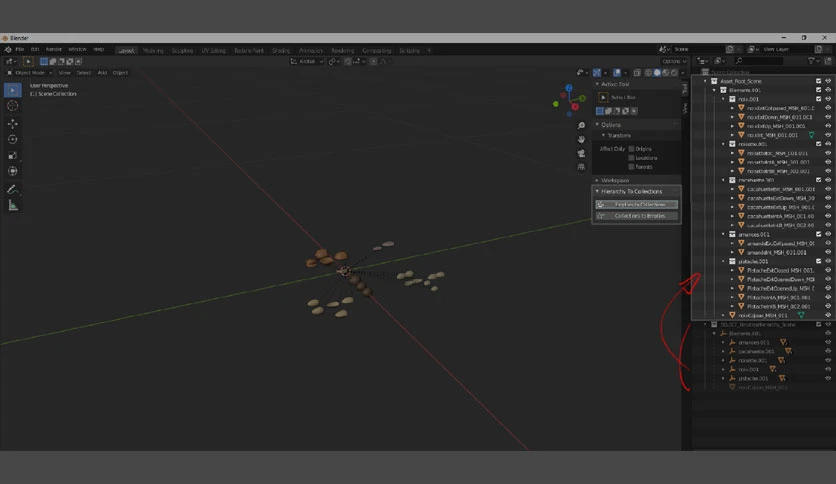836x484 pixels.
Task: Click Collections to Empties button
Action: (x=637, y=216)
